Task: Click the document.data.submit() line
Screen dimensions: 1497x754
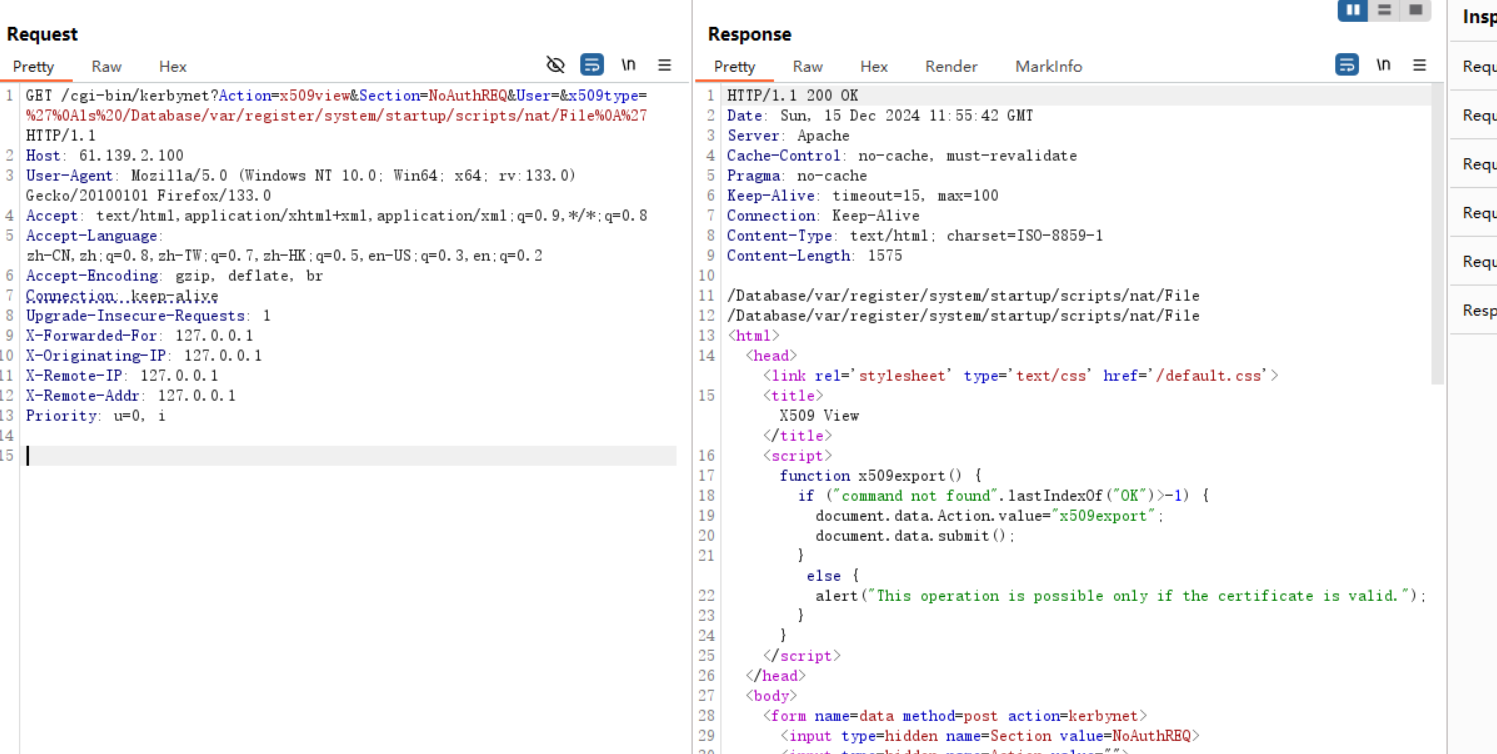Action: (x=915, y=536)
